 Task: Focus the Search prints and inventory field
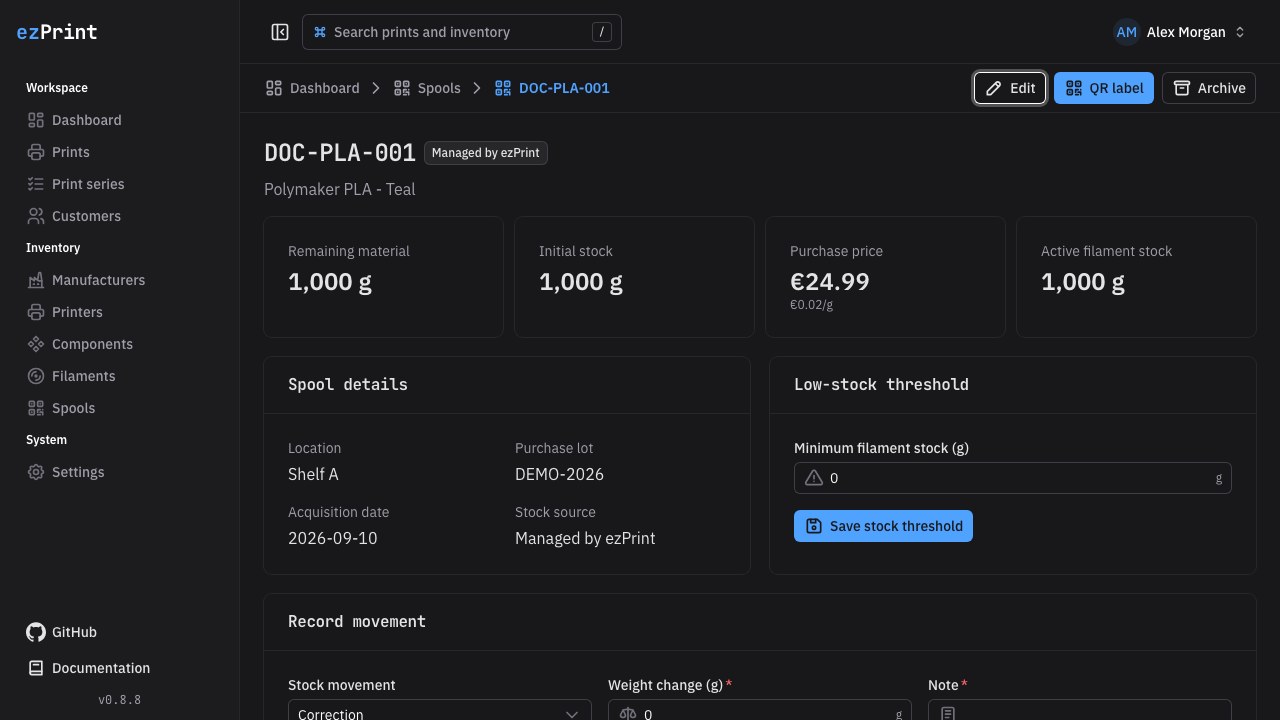(x=462, y=32)
